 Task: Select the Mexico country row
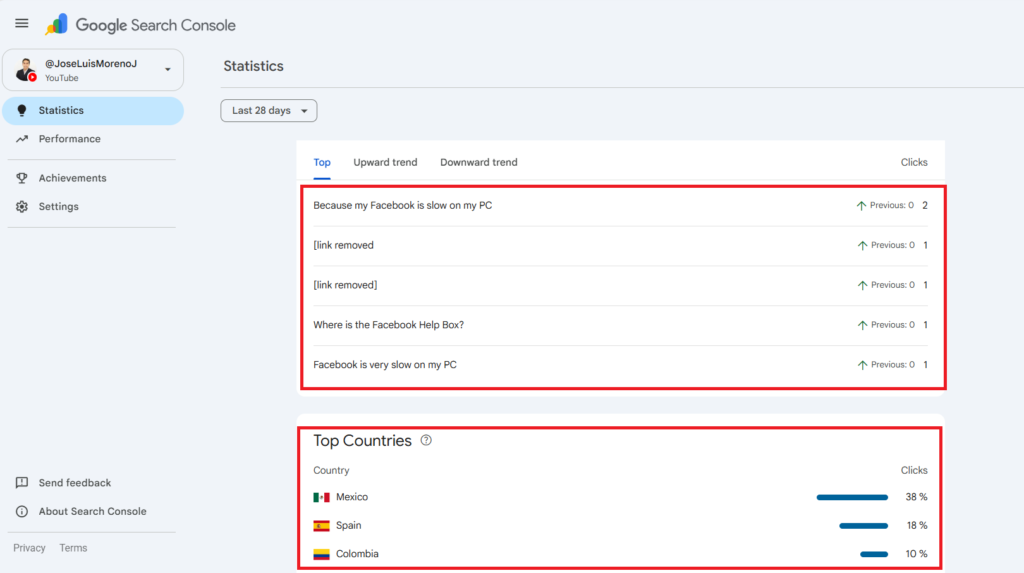620,497
